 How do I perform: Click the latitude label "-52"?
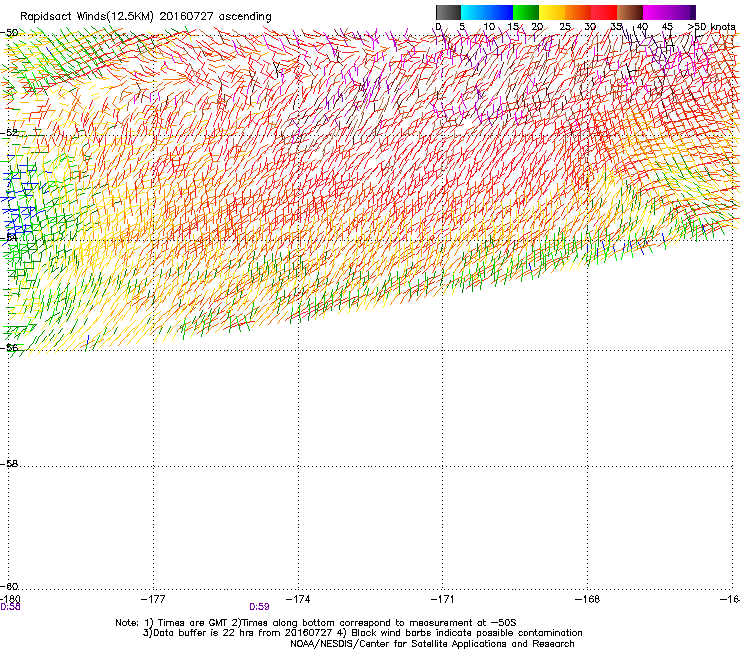[9, 133]
